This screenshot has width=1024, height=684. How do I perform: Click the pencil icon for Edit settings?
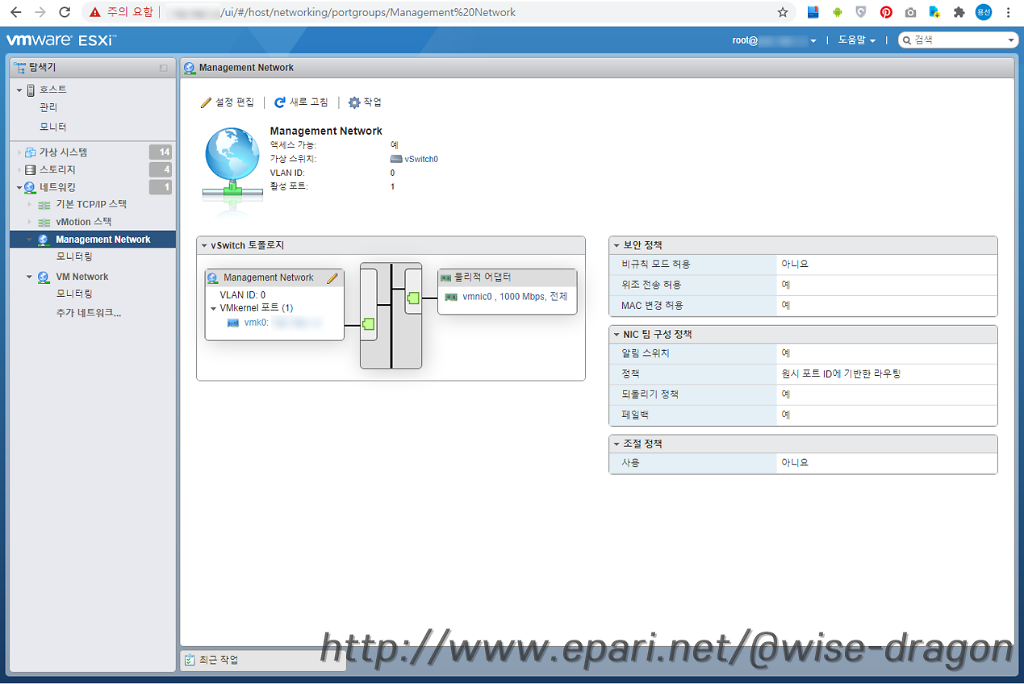click(206, 103)
